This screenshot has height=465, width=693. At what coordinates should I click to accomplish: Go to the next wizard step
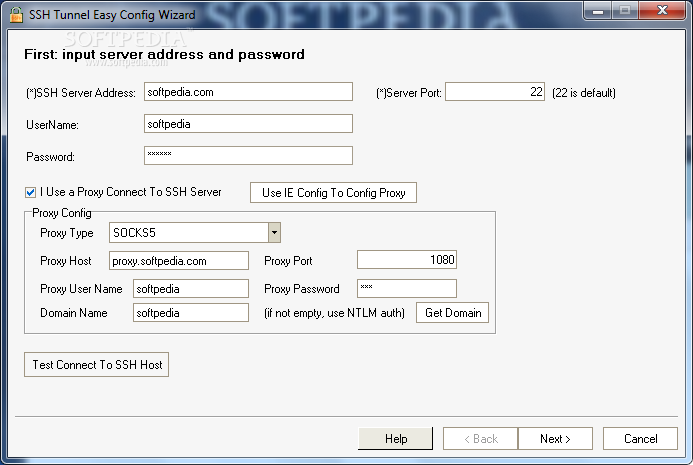[x=555, y=438]
